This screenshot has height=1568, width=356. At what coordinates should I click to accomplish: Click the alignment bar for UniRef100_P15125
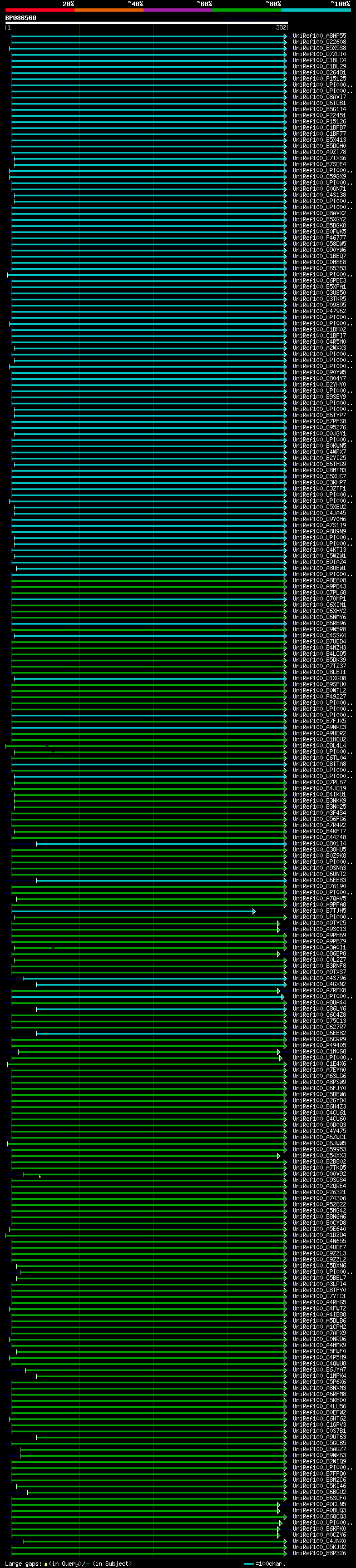coord(149,78)
